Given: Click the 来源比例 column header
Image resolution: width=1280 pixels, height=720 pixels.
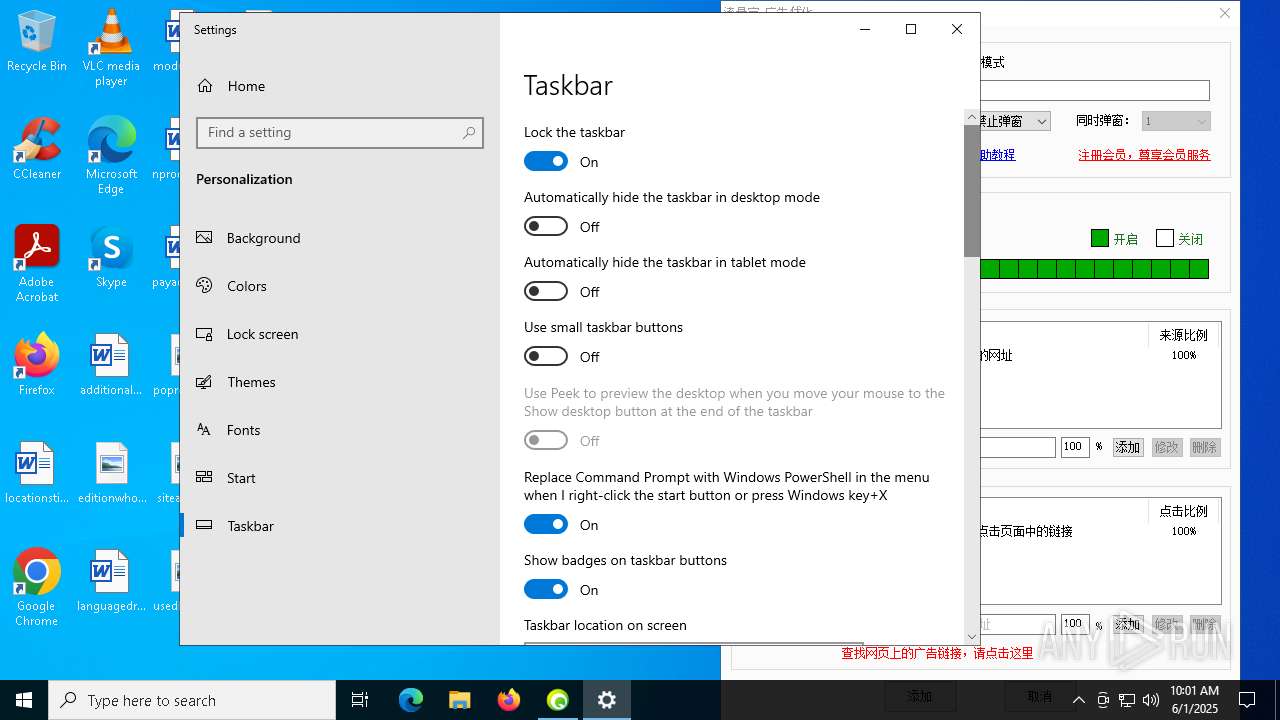Looking at the screenshot, I should click(1184, 335).
